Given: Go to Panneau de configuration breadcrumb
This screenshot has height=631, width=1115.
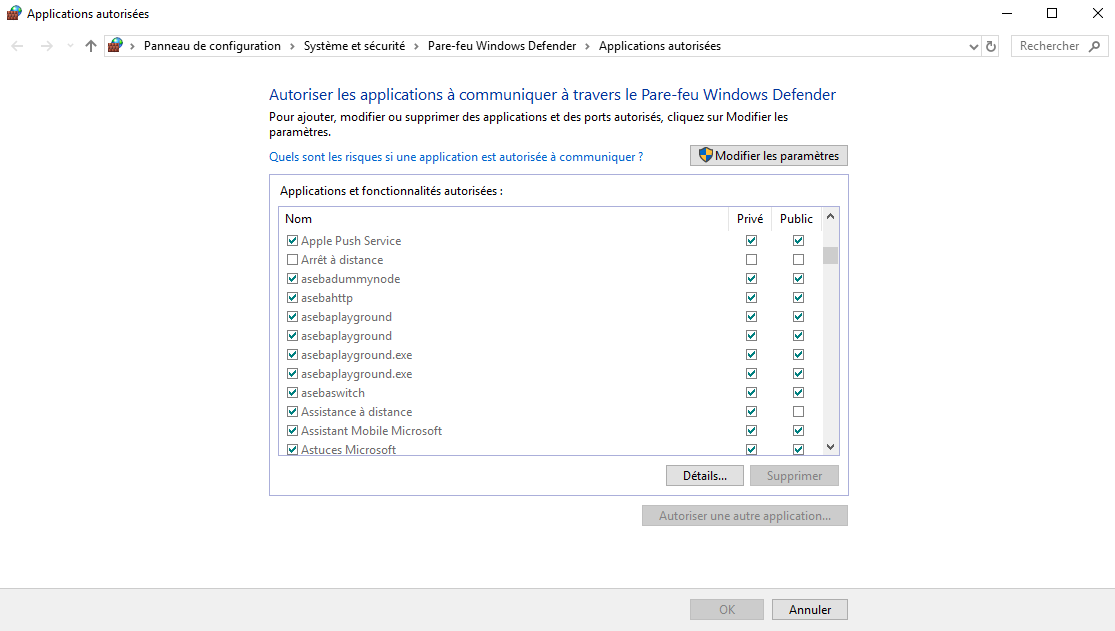Looking at the screenshot, I should tap(212, 46).
